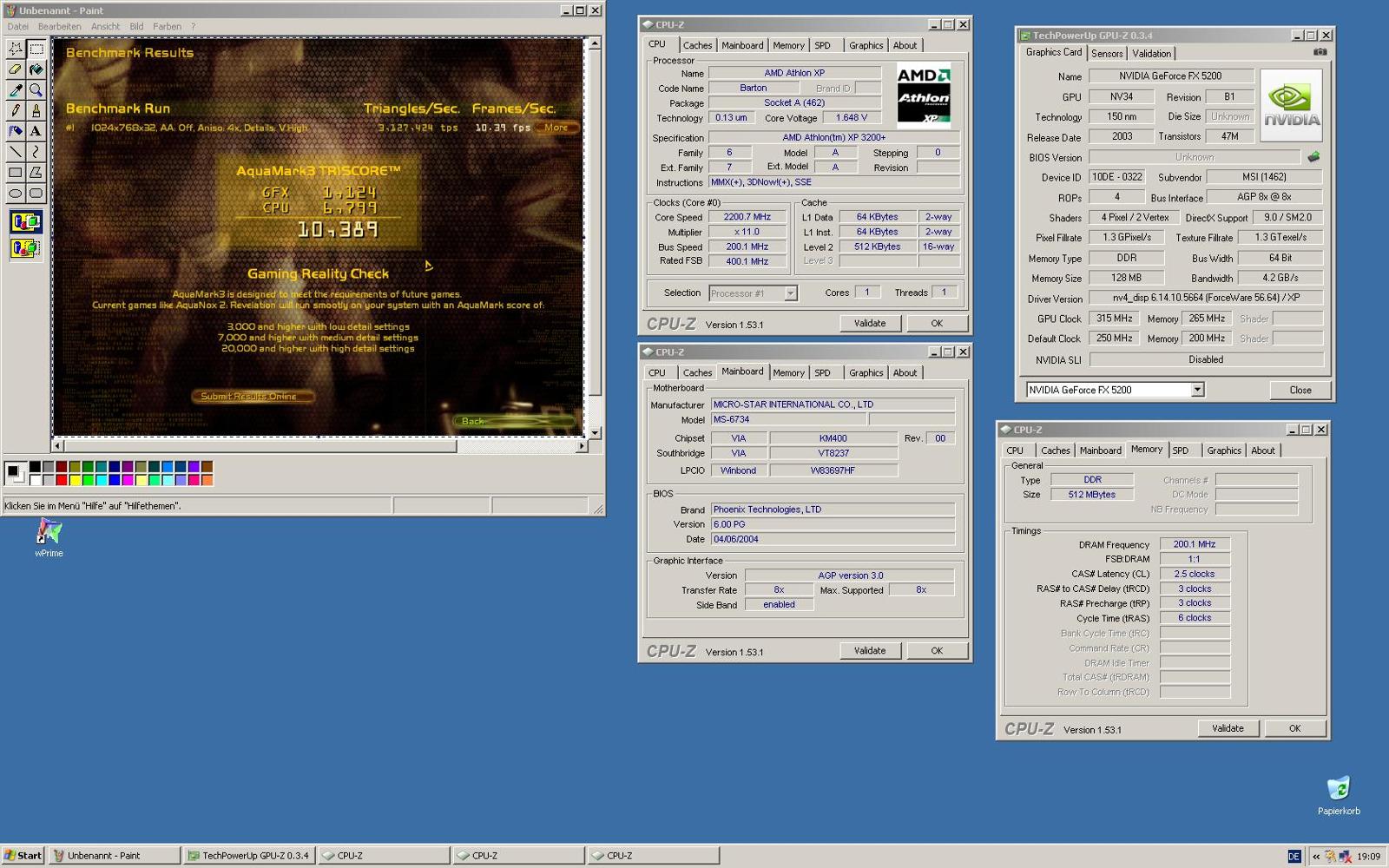Click the GPU Name field NVIDIA GeForce FX 5200
The image size is (1389, 868).
[x=1170, y=76]
